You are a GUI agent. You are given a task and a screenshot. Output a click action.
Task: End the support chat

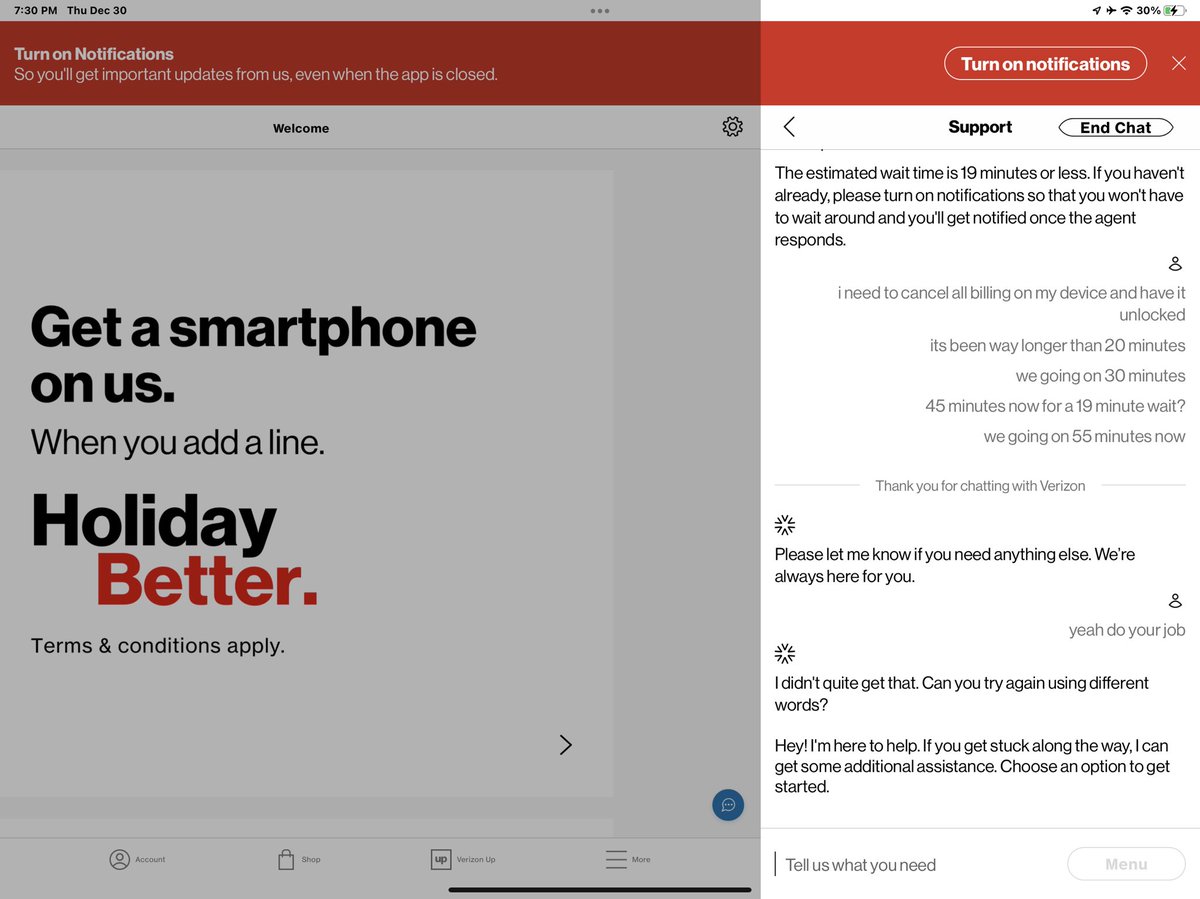[x=1115, y=127]
